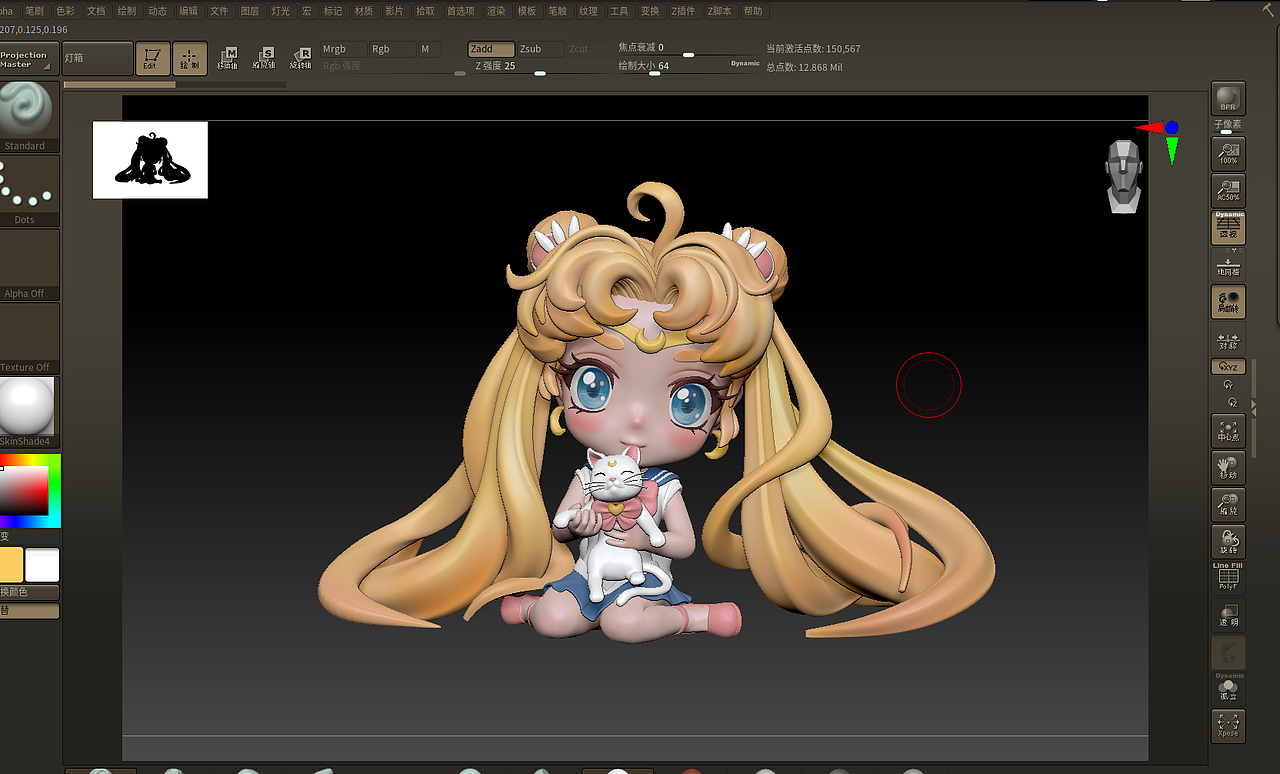Open the 灯光 (Light) menu
Screen dimensions: 1280x774
coord(281,11)
